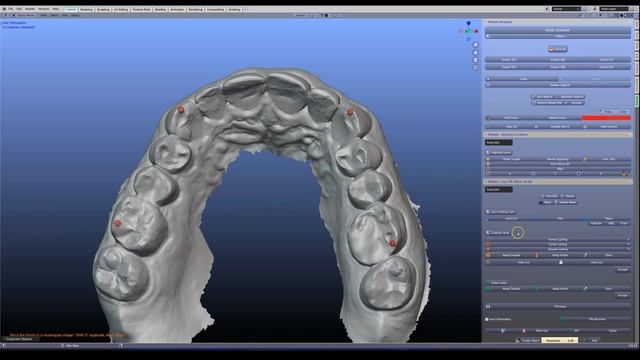The width and height of the screenshot is (640, 360).
Task: Toggle the camera view icon
Action: point(476,60)
